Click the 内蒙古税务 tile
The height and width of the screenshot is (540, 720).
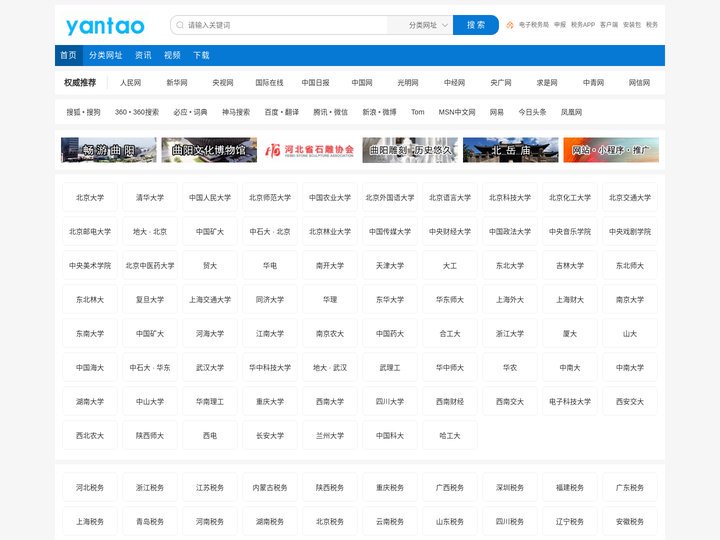coord(270,488)
